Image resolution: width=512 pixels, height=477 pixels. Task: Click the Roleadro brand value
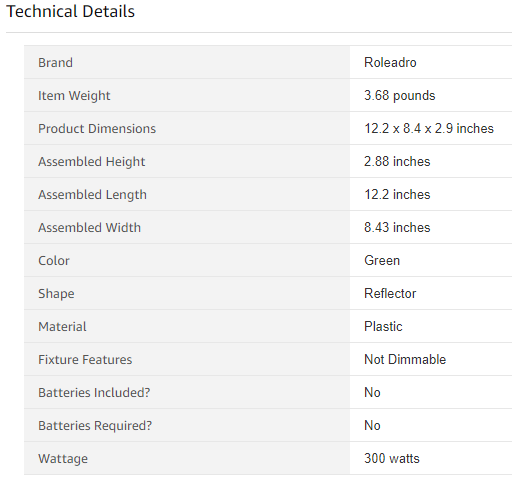tap(390, 62)
